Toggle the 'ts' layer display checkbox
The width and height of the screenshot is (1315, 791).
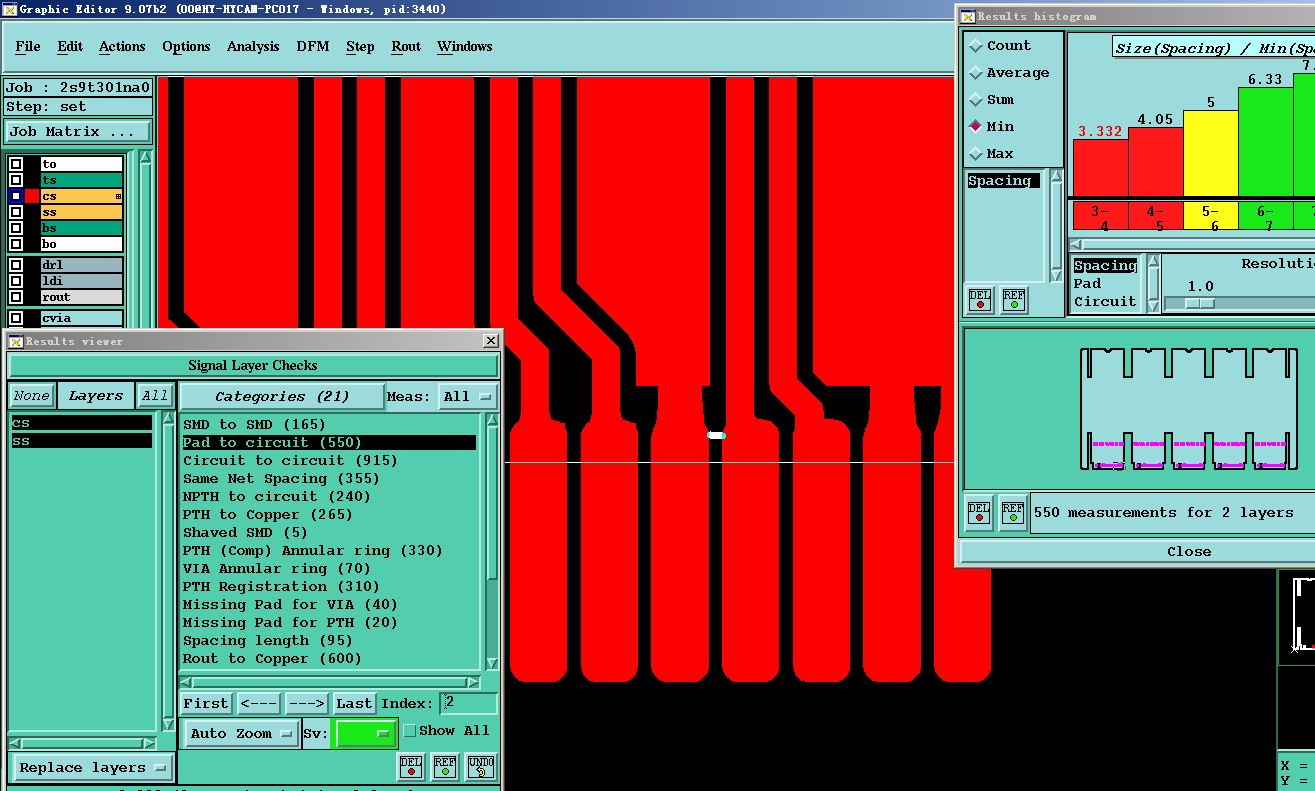pos(16,180)
